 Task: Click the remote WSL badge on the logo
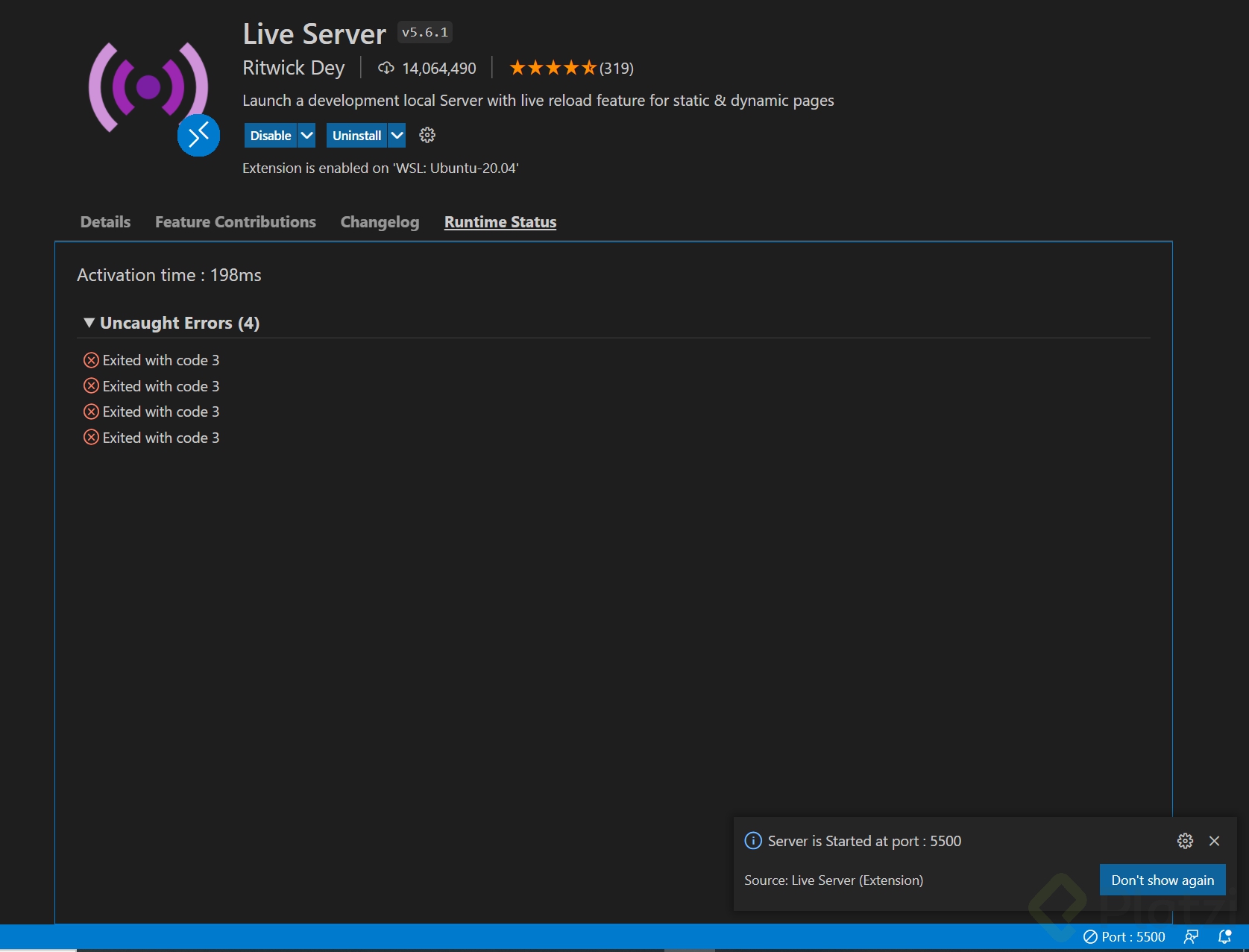198,135
